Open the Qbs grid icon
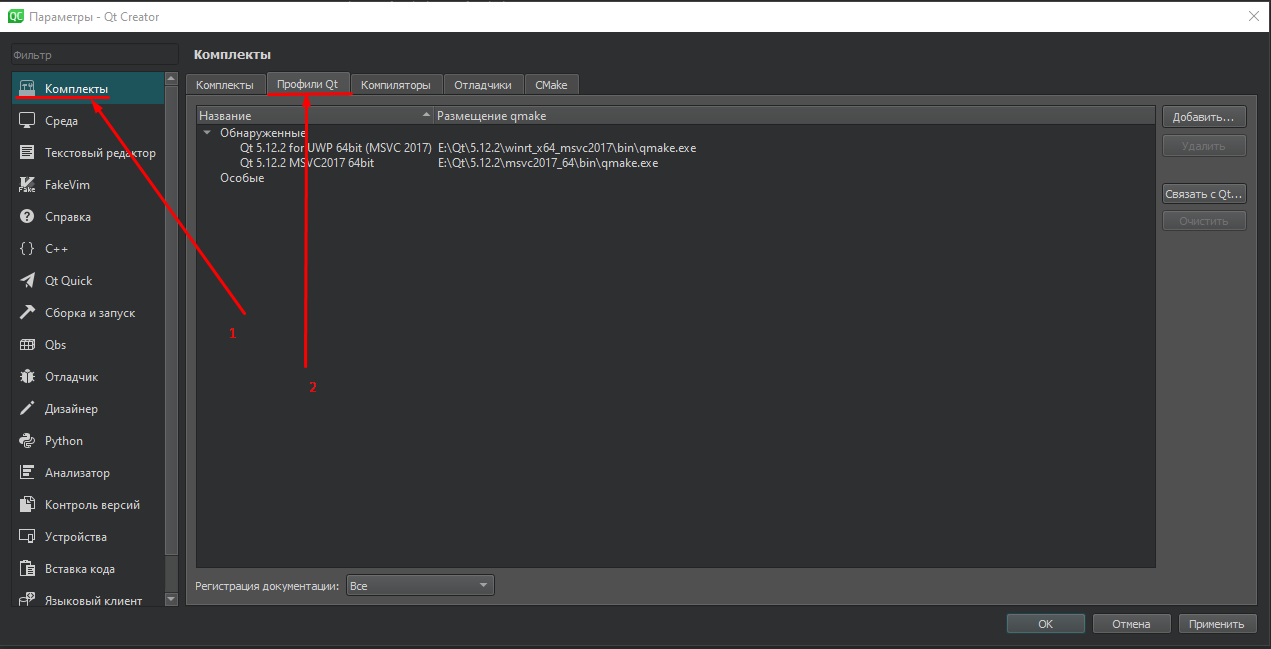This screenshot has height=649, width=1271. 28,344
